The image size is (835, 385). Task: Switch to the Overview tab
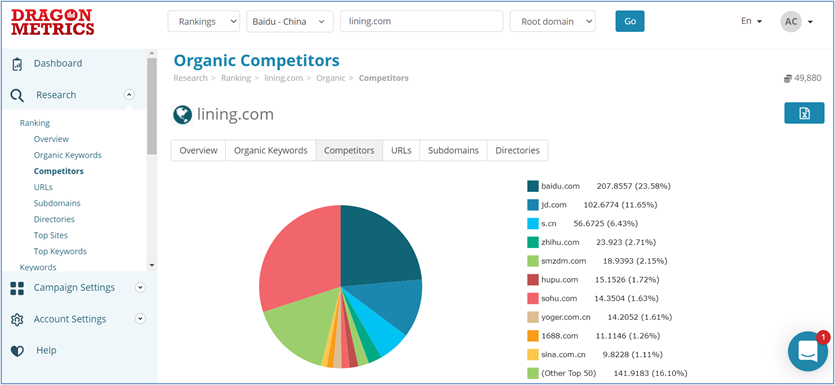(198, 151)
